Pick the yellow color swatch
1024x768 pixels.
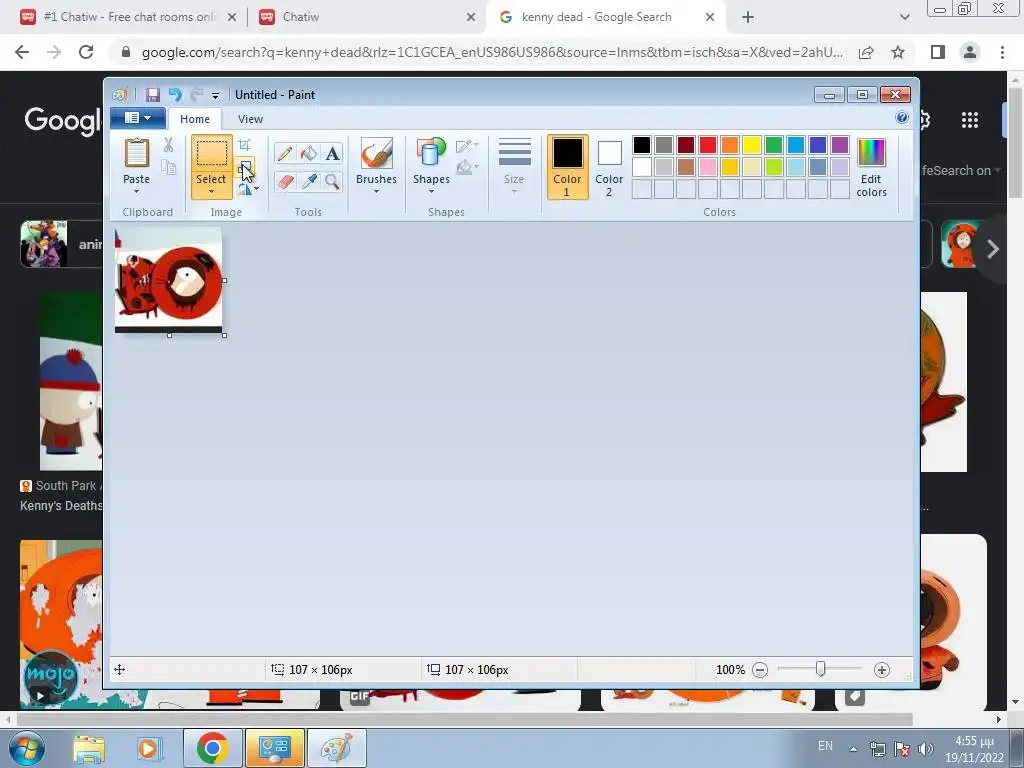(752, 145)
